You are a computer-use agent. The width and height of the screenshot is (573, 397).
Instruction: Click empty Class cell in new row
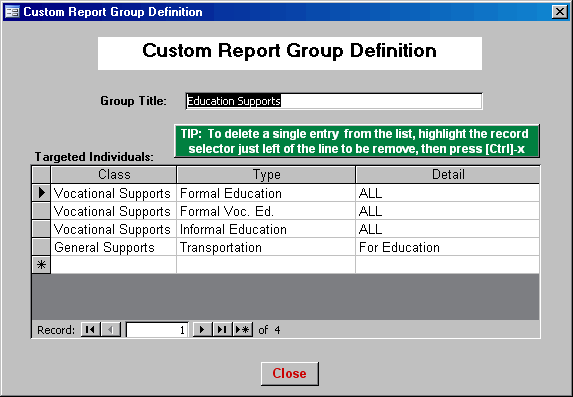(x=114, y=264)
